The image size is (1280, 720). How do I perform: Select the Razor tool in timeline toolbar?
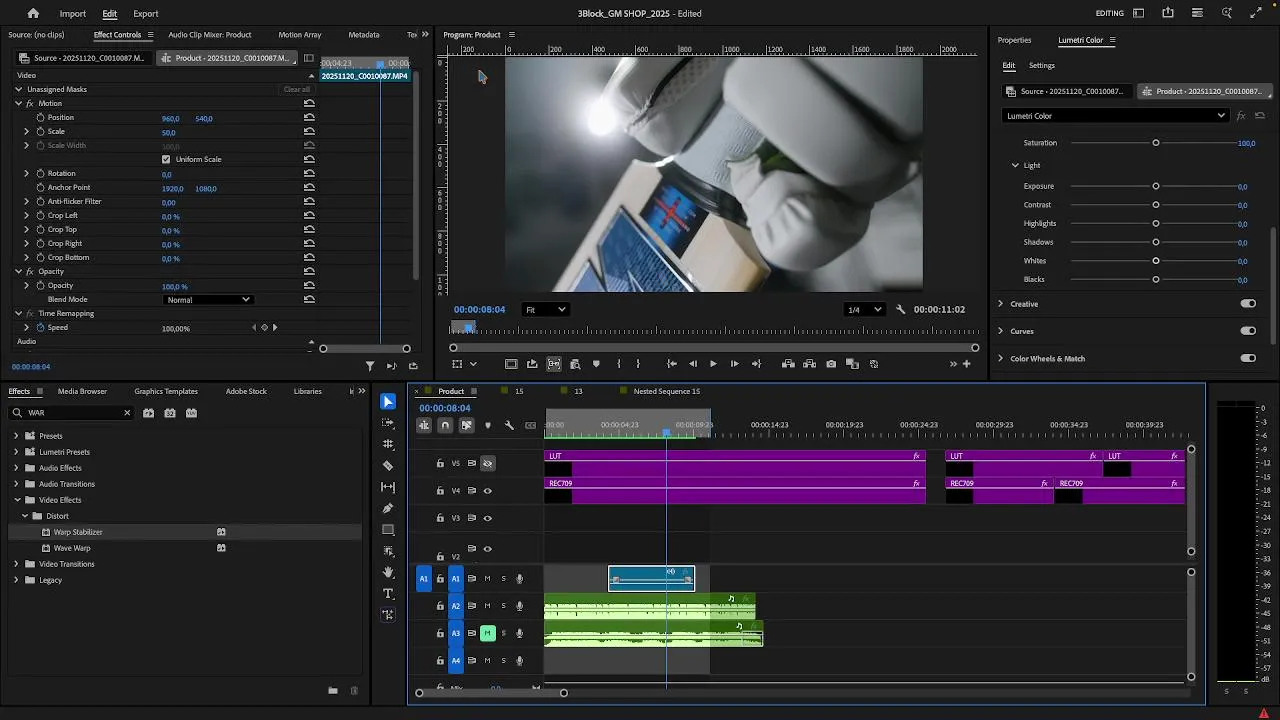pos(388,465)
